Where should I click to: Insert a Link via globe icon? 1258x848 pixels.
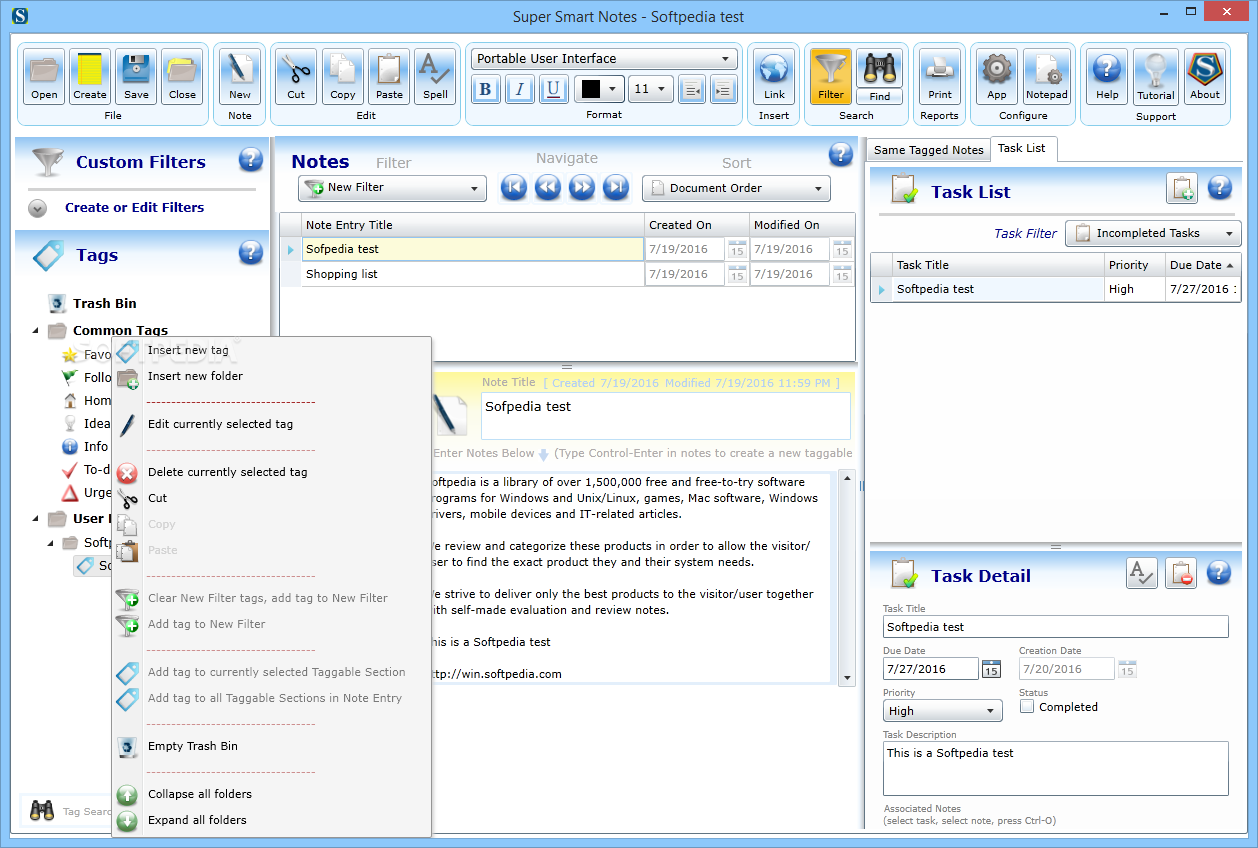click(774, 76)
